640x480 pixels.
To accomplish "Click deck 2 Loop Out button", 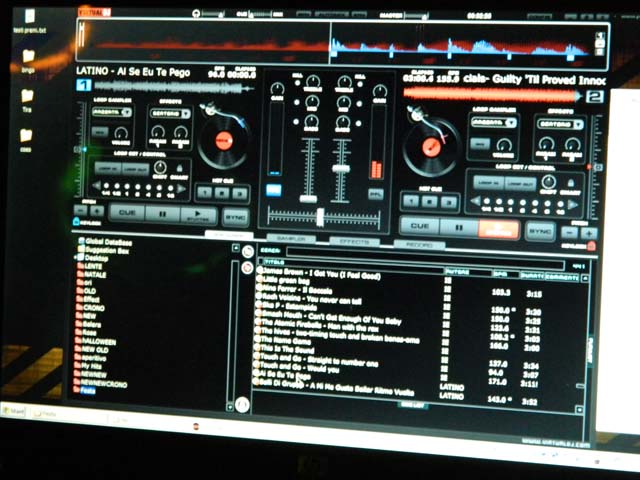I will click(x=521, y=184).
